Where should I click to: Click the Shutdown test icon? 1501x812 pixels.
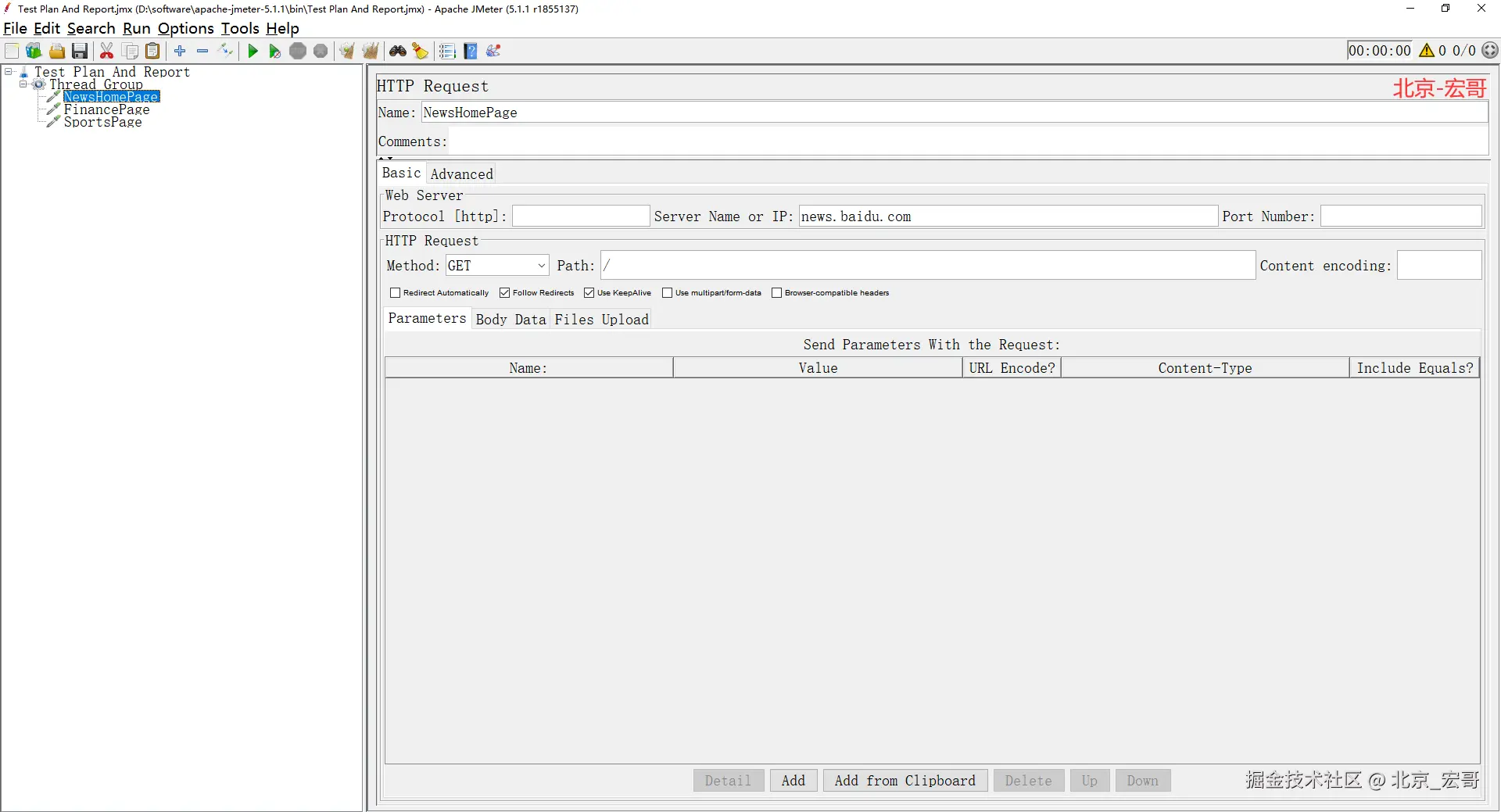coord(321,51)
